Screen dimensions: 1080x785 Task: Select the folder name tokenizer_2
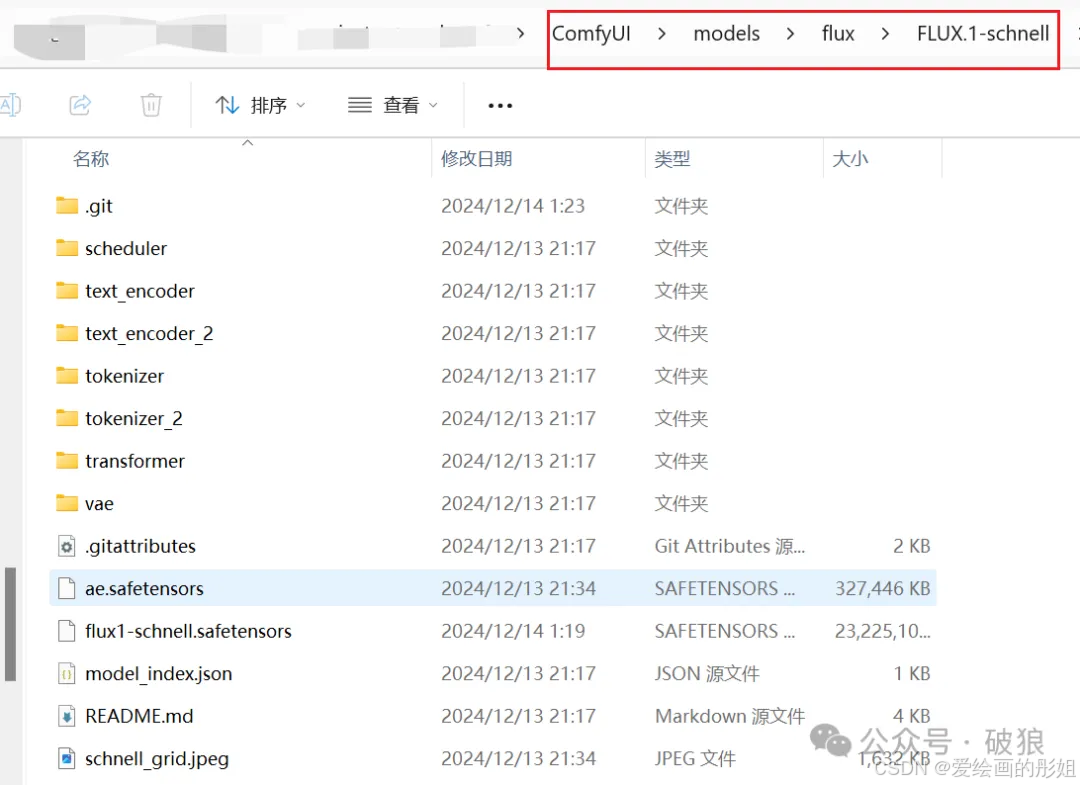pos(134,418)
